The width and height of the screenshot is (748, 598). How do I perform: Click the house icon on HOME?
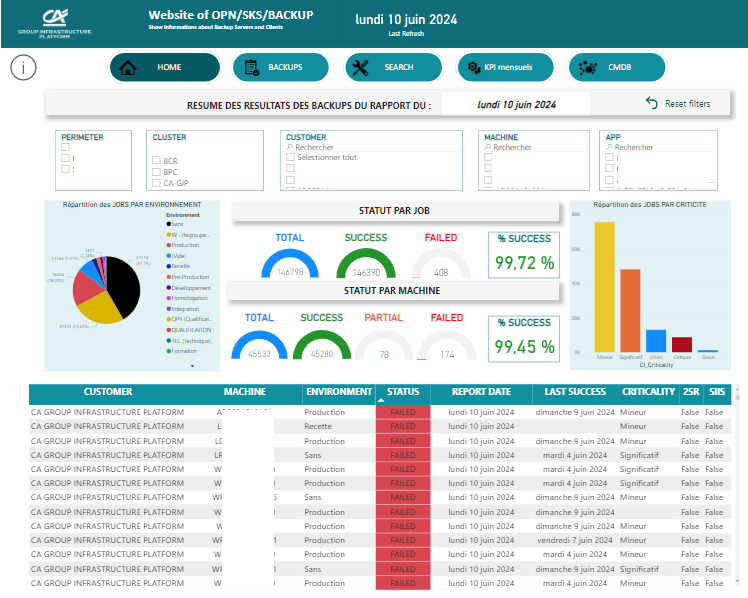(128, 68)
